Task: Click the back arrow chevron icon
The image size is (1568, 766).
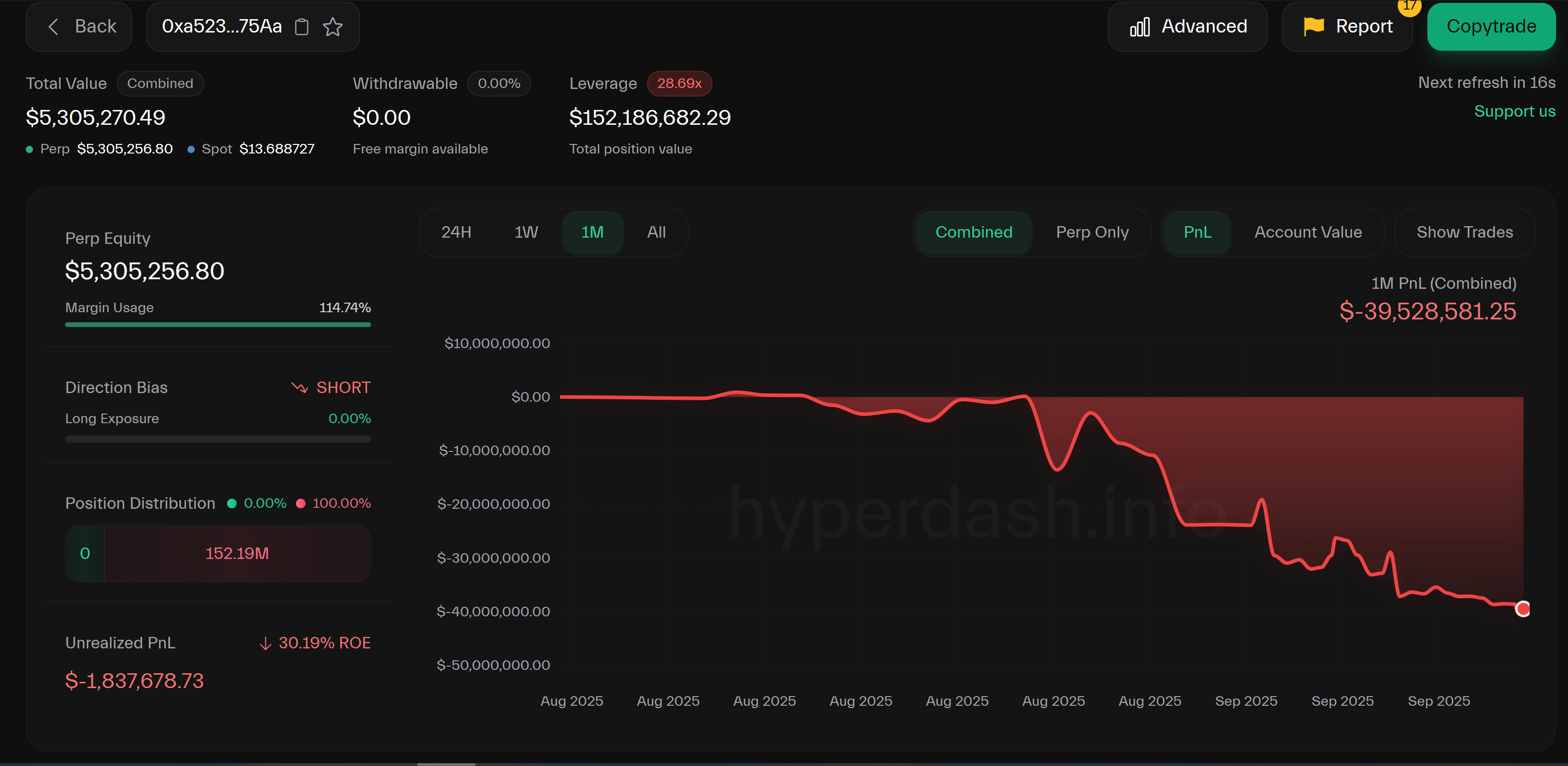Action: pyautogui.click(x=54, y=26)
